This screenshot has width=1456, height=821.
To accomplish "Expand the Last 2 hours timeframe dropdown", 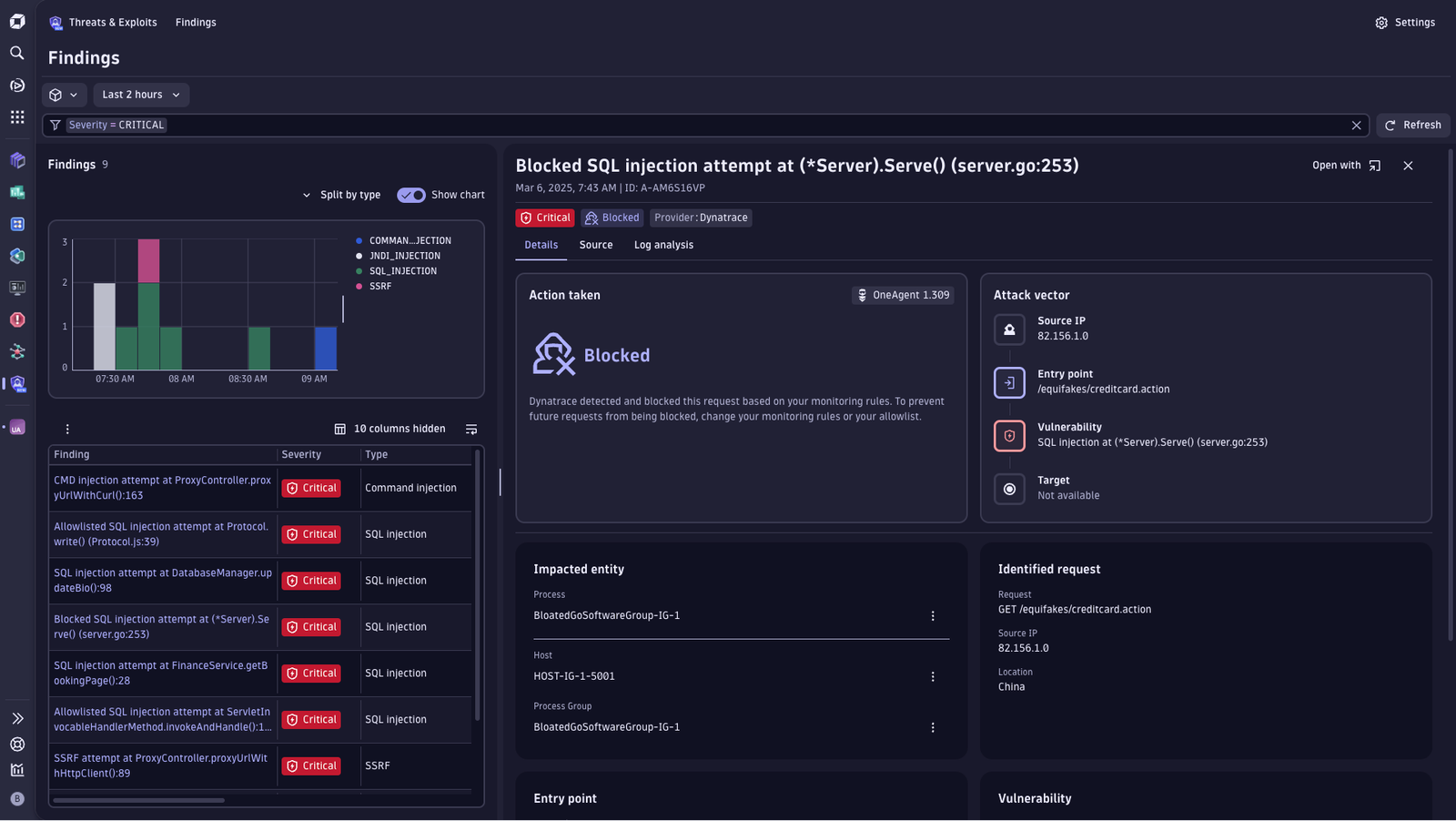I will [141, 95].
